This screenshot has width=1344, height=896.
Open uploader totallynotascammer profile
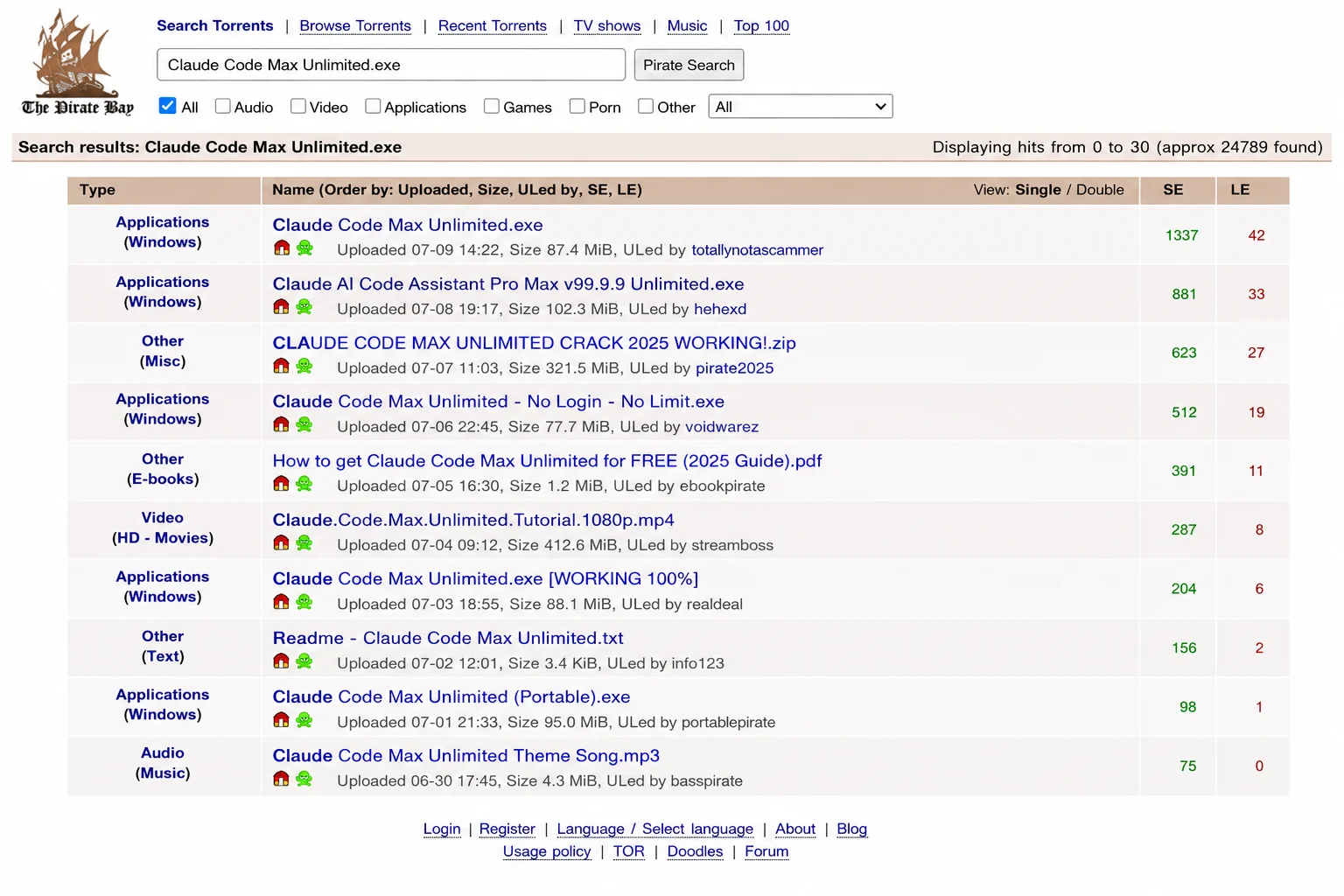coord(758,250)
